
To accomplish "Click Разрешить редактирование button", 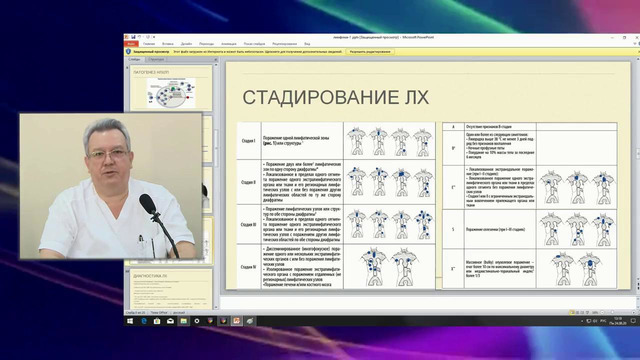I will click(370, 52).
